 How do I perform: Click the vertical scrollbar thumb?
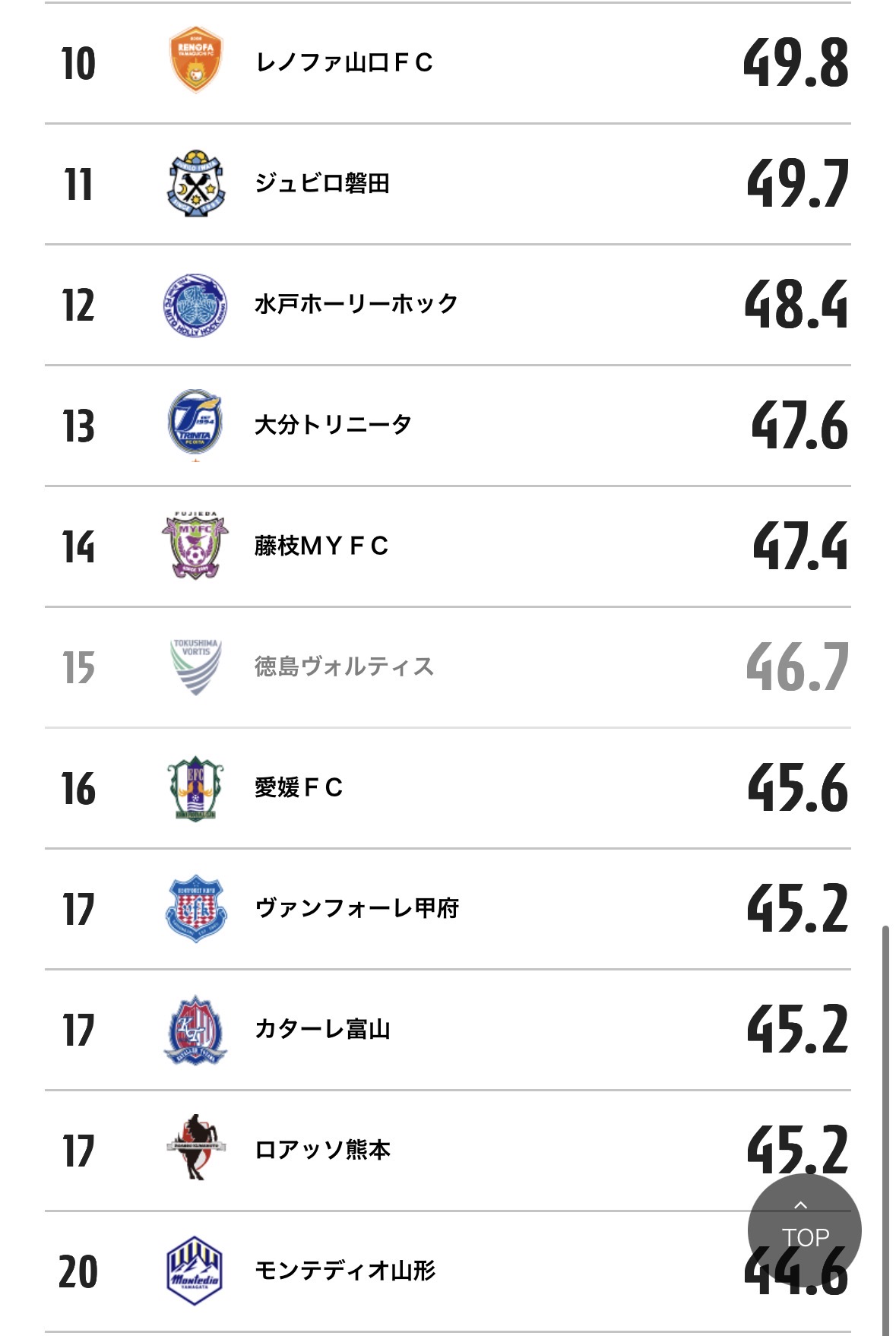[x=885, y=1125]
